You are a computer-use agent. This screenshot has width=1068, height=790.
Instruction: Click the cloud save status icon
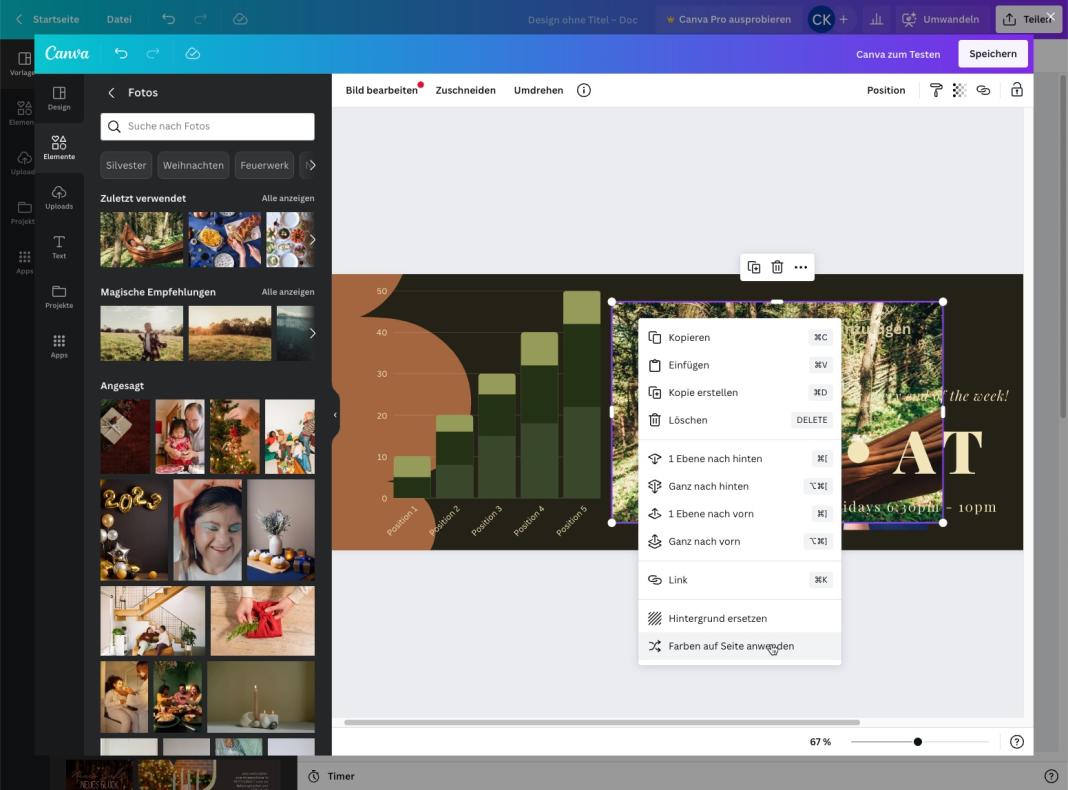193,53
